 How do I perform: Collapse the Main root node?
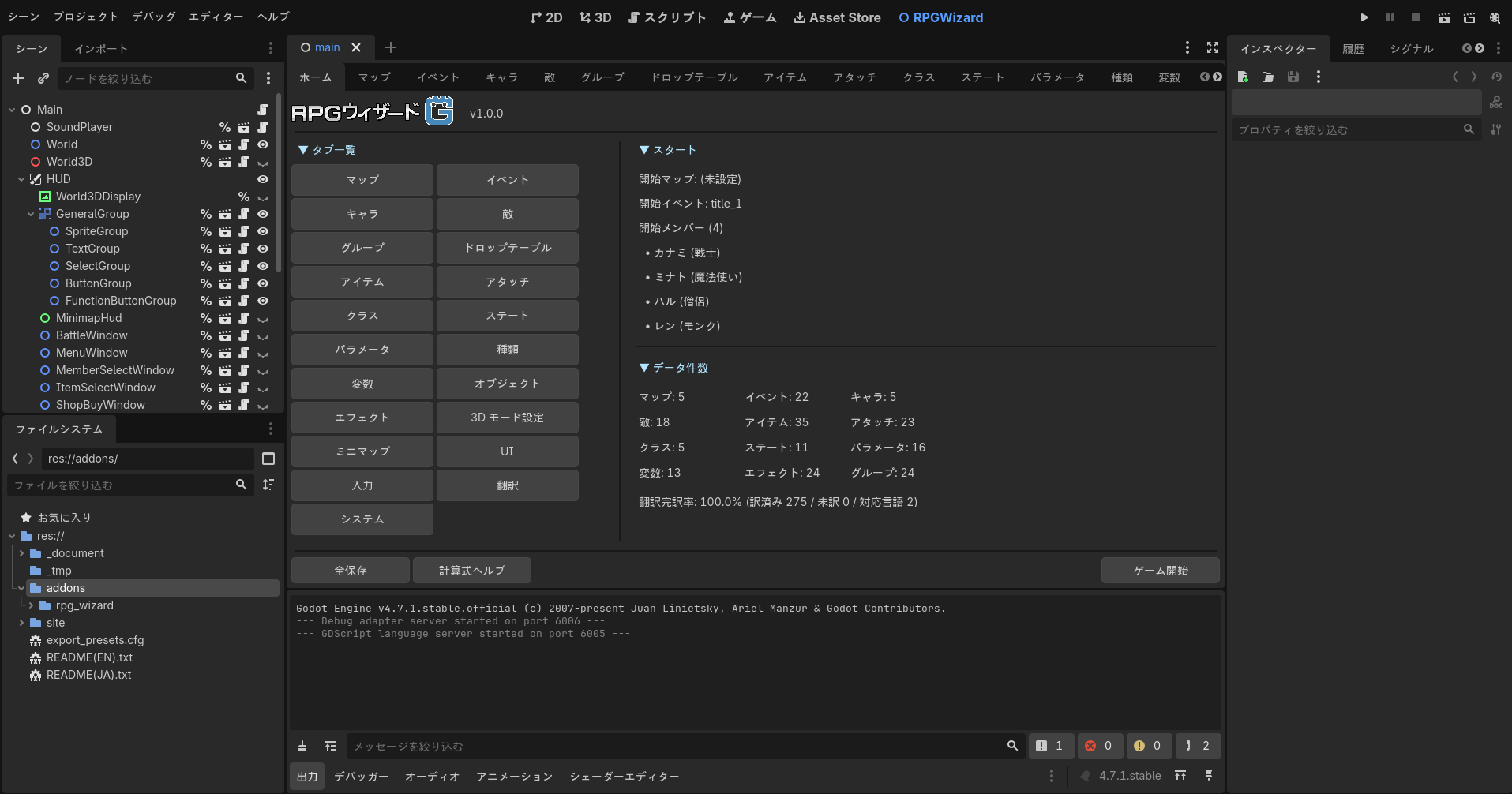[x=12, y=110]
